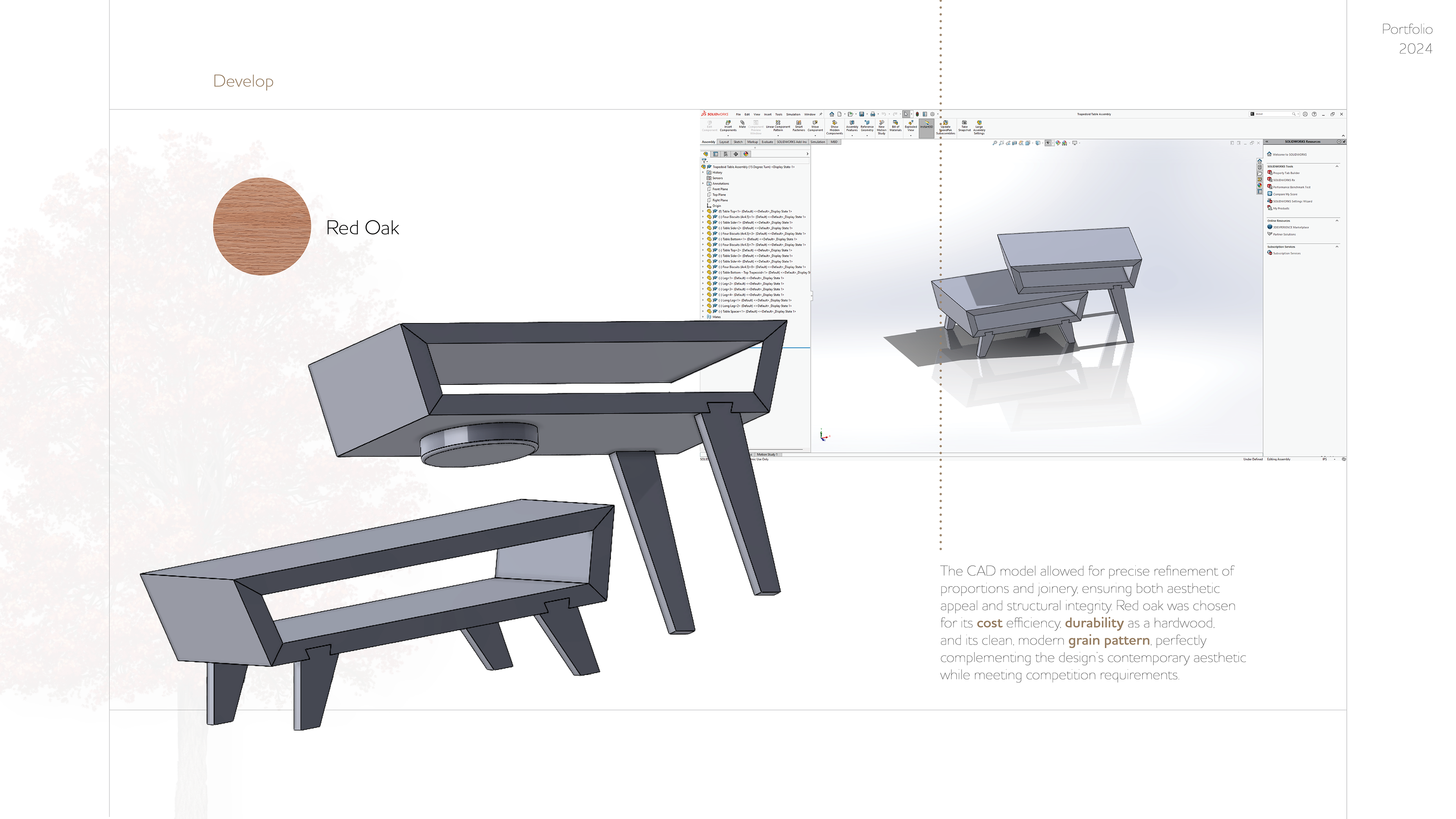Screen dimensions: 1456x819
Task: Switch to the Evaluate ribbon tab
Action: (767, 142)
